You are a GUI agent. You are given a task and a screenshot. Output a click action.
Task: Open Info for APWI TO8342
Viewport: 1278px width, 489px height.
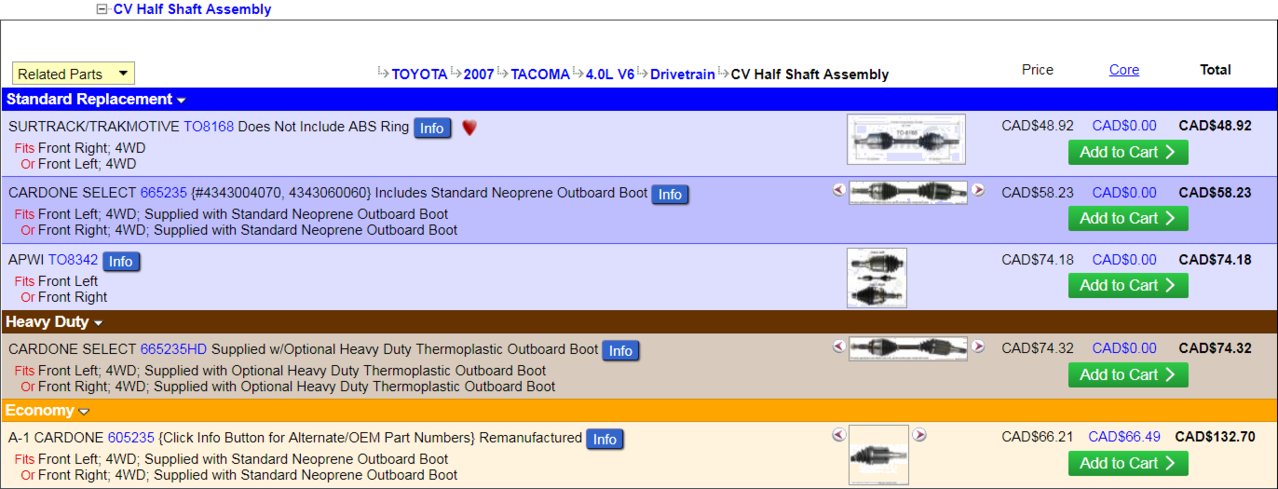pos(121,261)
